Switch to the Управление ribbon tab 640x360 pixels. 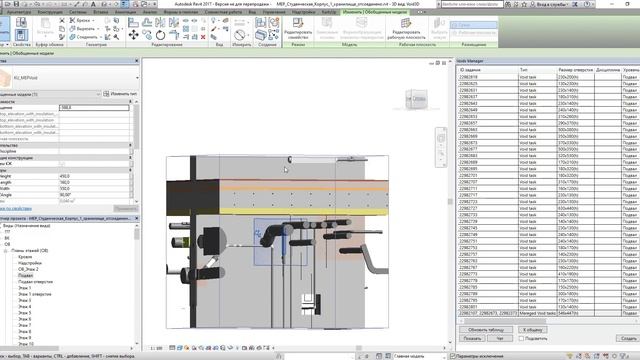point(274,12)
